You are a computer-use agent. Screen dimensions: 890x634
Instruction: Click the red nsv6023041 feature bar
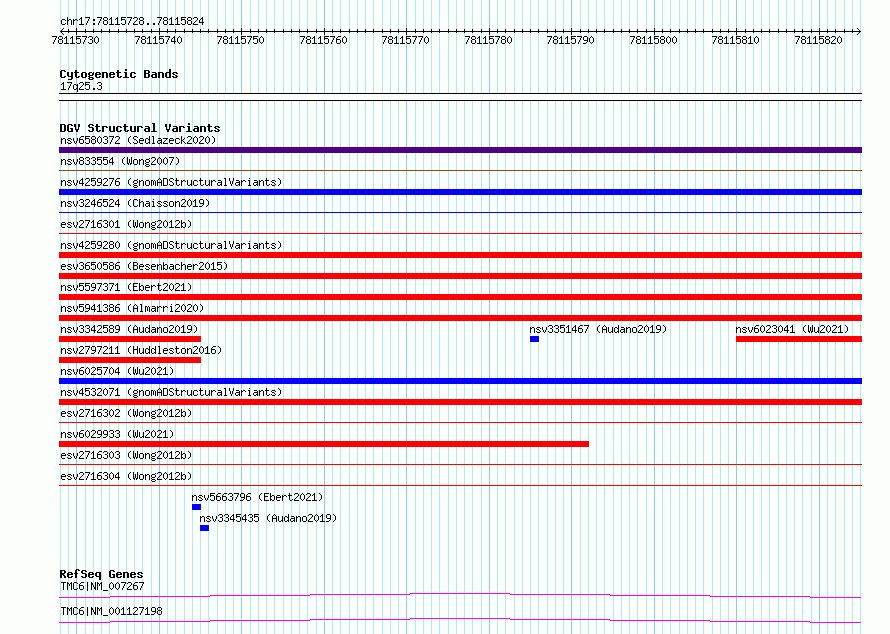[799, 339]
